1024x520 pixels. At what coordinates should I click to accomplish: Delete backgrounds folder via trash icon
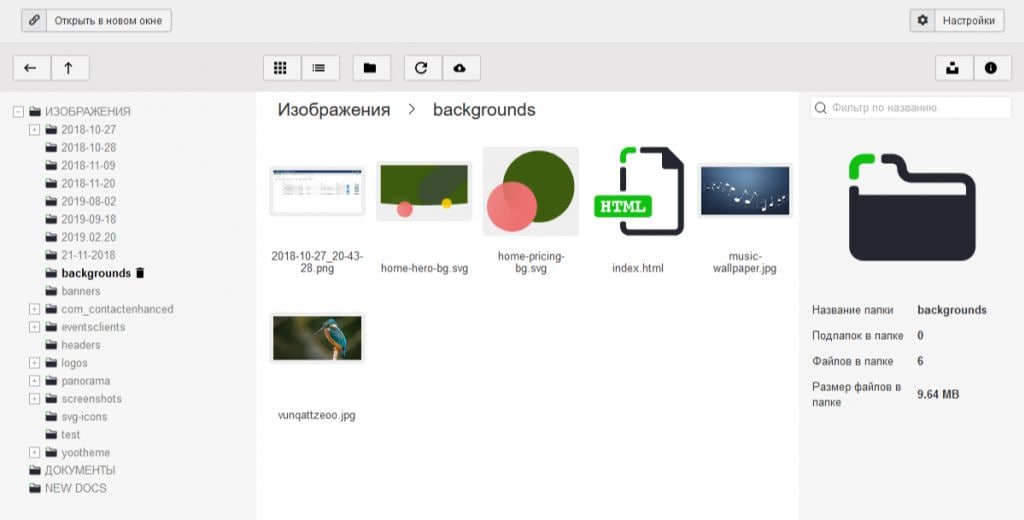pos(140,273)
